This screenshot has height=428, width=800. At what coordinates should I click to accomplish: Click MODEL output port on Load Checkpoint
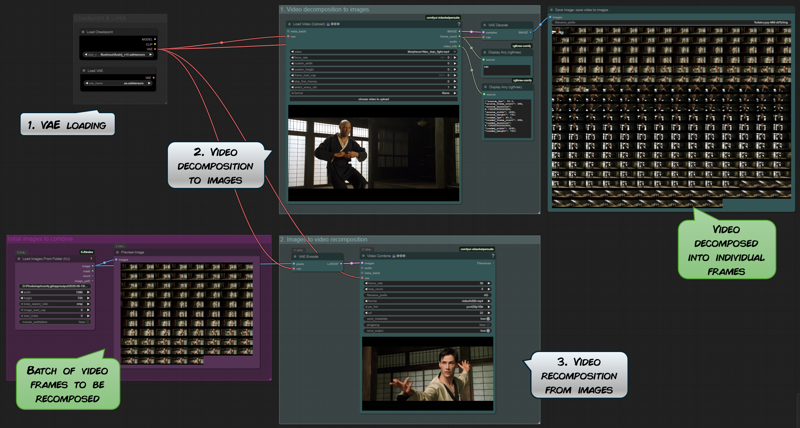(155, 39)
